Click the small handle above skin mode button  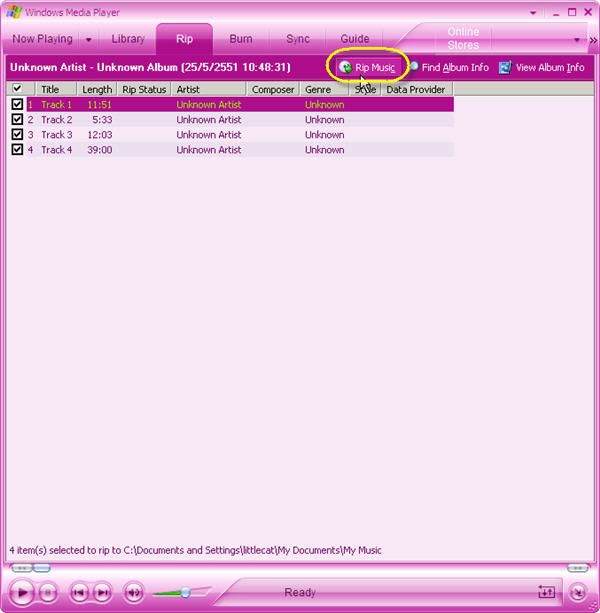578,568
